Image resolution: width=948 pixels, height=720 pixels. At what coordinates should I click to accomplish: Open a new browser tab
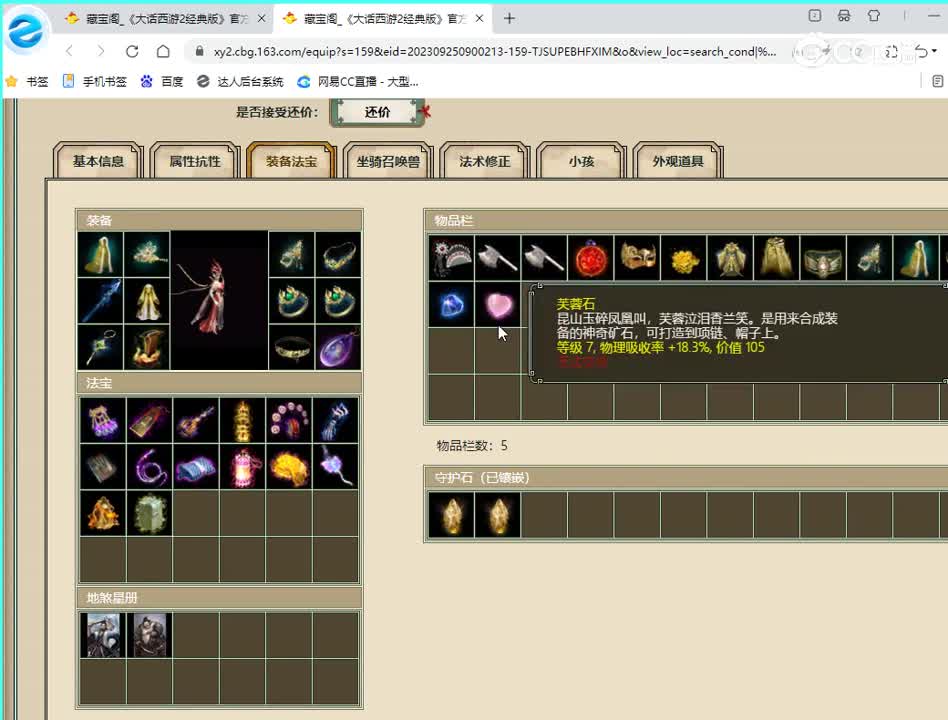coord(509,19)
